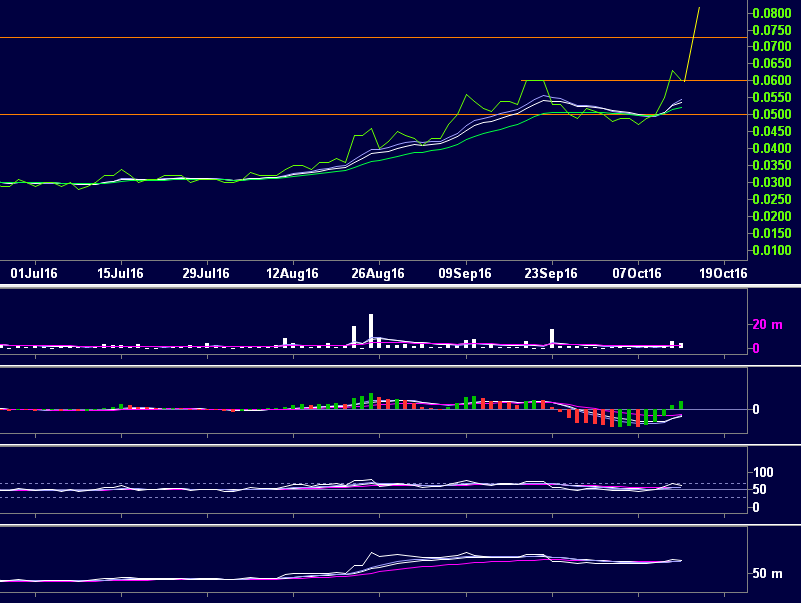Click the 0.0700 price axis label

(772, 47)
